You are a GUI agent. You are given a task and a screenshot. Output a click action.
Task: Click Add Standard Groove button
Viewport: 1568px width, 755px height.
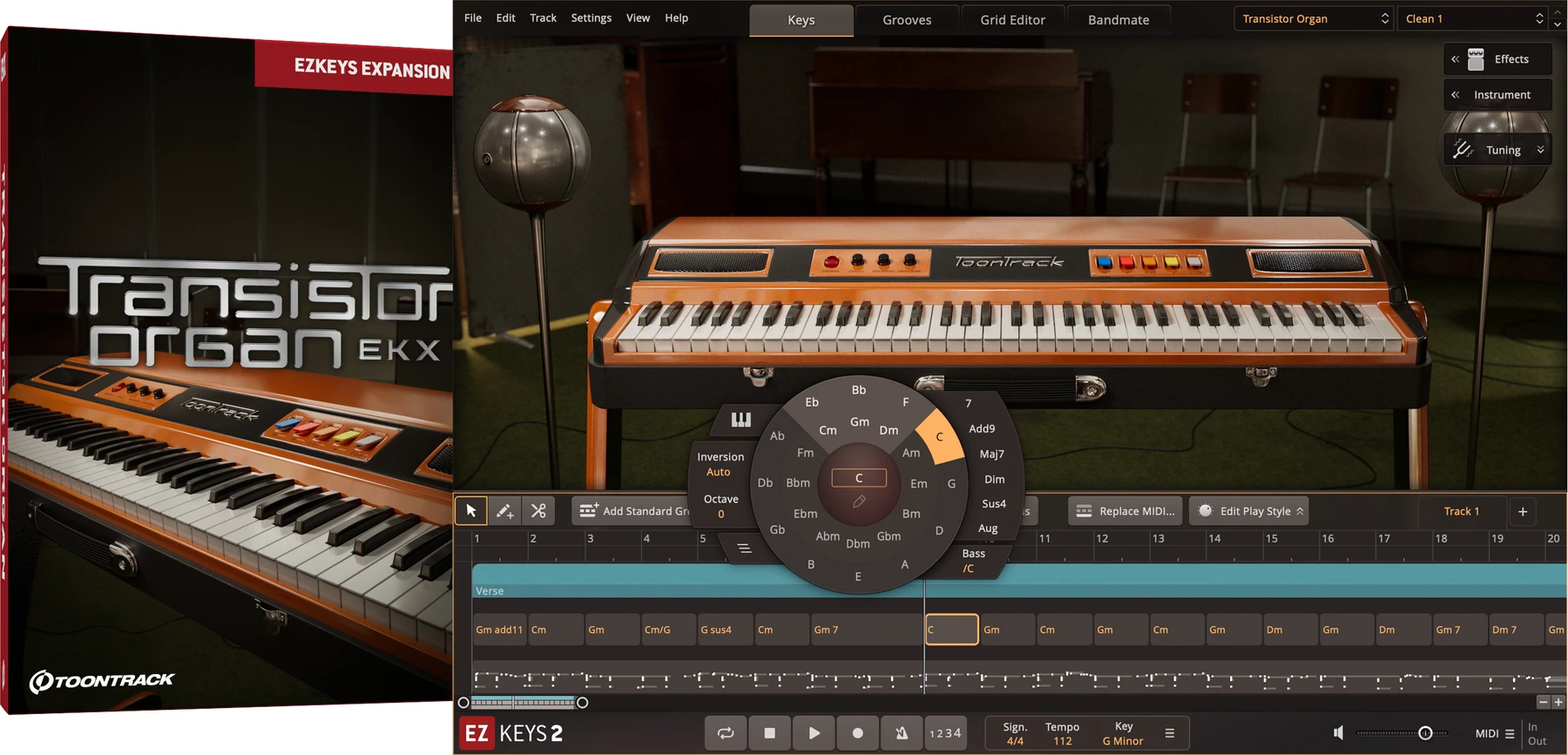[633, 511]
